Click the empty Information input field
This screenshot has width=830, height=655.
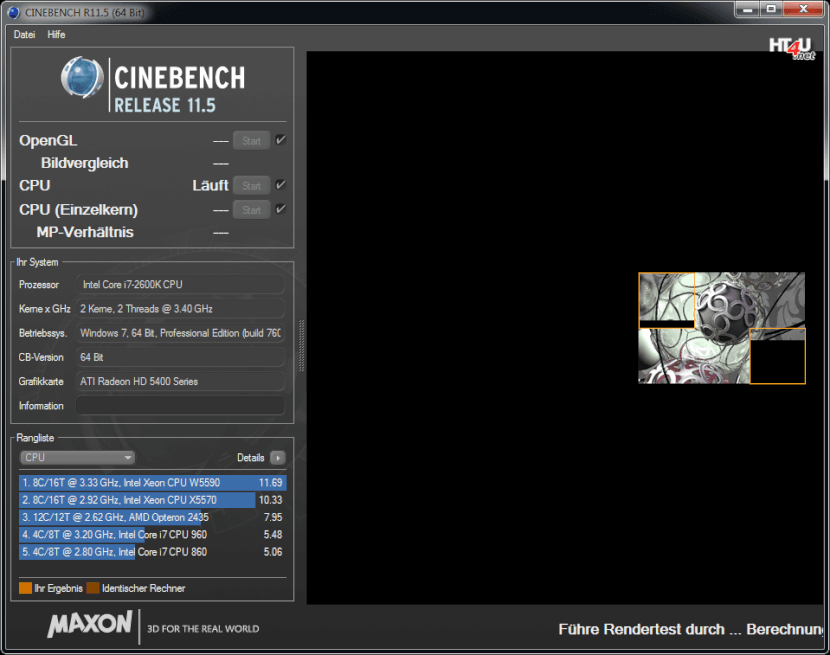[x=181, y=406]
